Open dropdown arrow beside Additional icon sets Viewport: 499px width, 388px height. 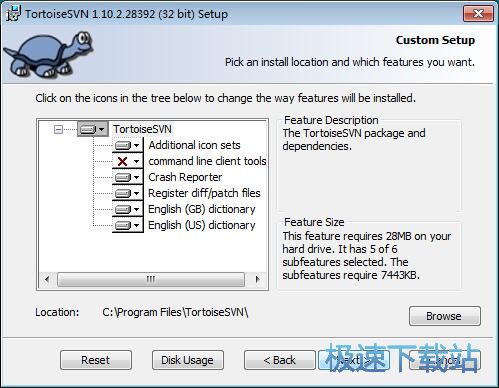[x=136, y=145]
